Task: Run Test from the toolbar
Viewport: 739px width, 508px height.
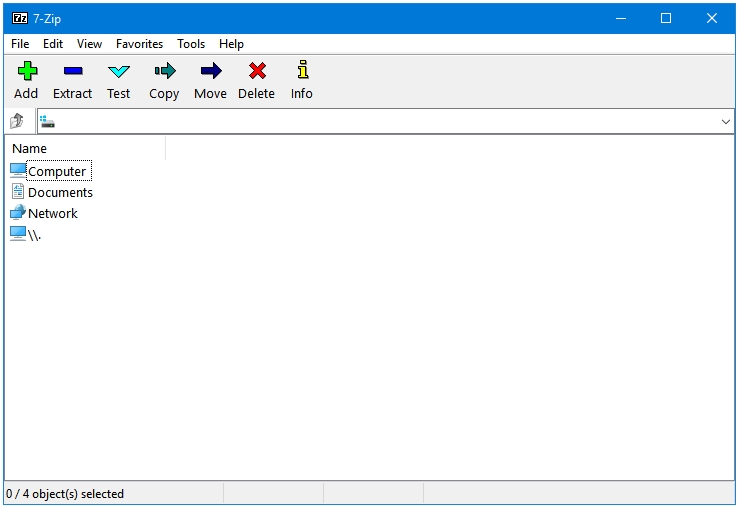Action: tap(118, 71)
